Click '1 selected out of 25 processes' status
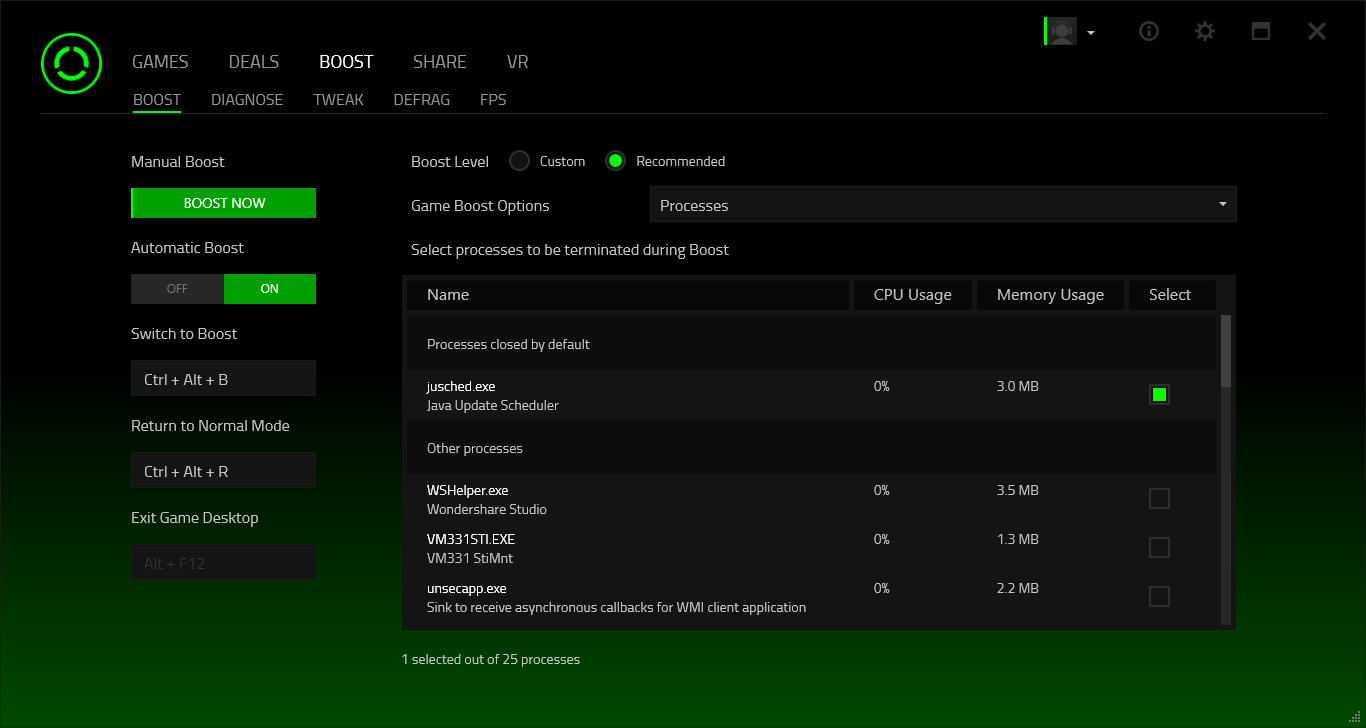The image size is (1366, 728). click(491, 659)
